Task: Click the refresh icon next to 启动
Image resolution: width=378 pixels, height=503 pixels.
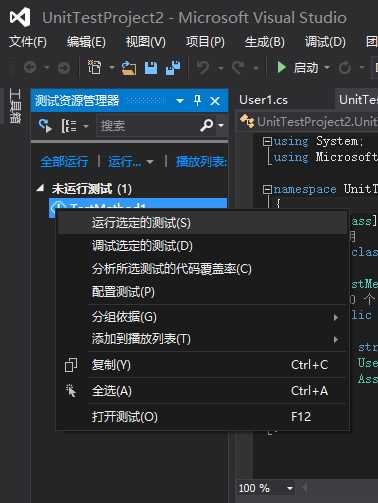Action: [345, 68]
